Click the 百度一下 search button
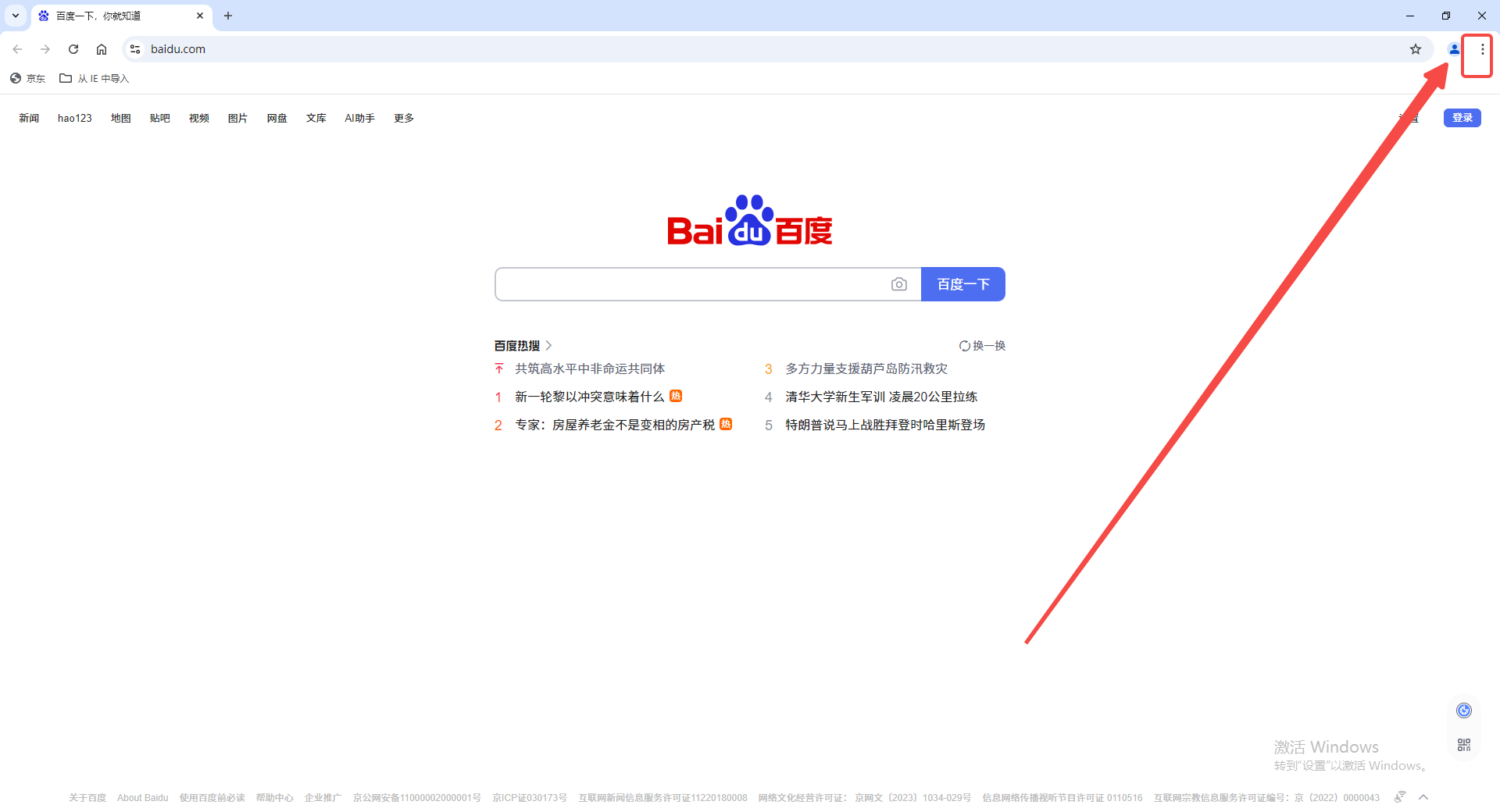 [963, 284]
